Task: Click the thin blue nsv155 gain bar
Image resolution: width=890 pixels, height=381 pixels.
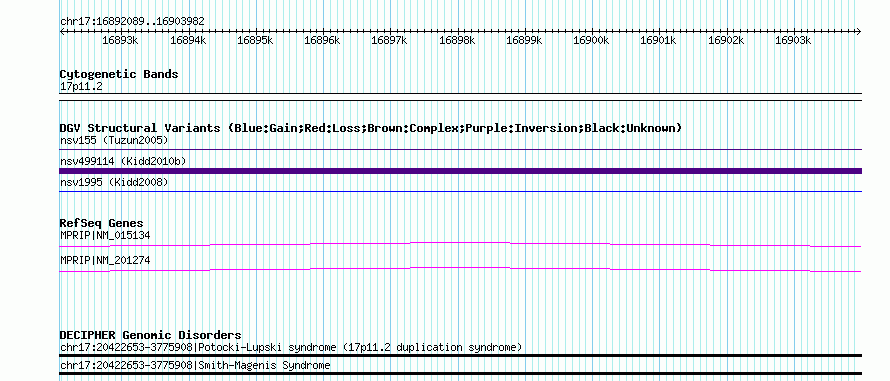Action: click(460, 150)
